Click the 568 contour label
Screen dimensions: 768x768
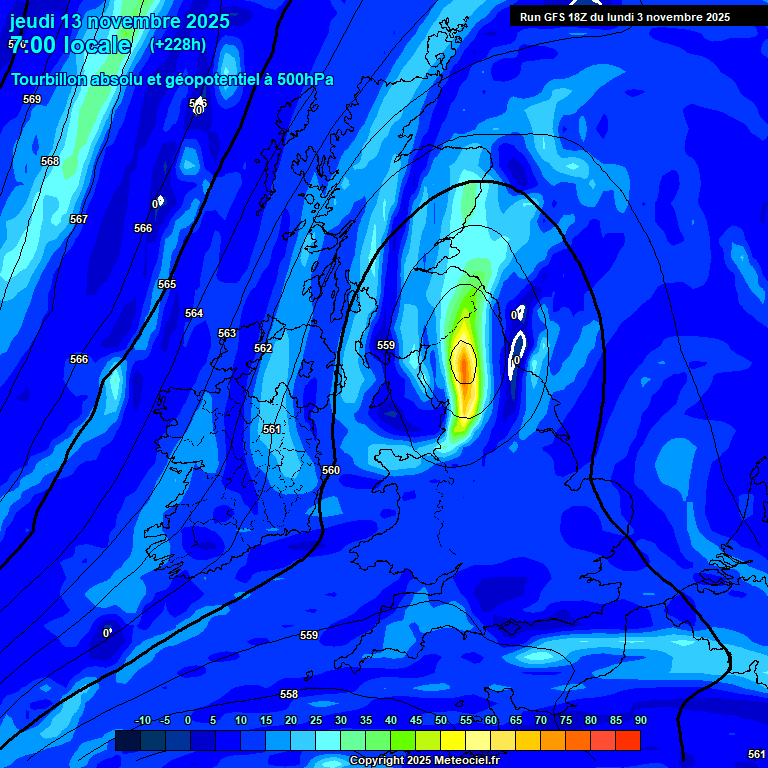coord(50,161)
